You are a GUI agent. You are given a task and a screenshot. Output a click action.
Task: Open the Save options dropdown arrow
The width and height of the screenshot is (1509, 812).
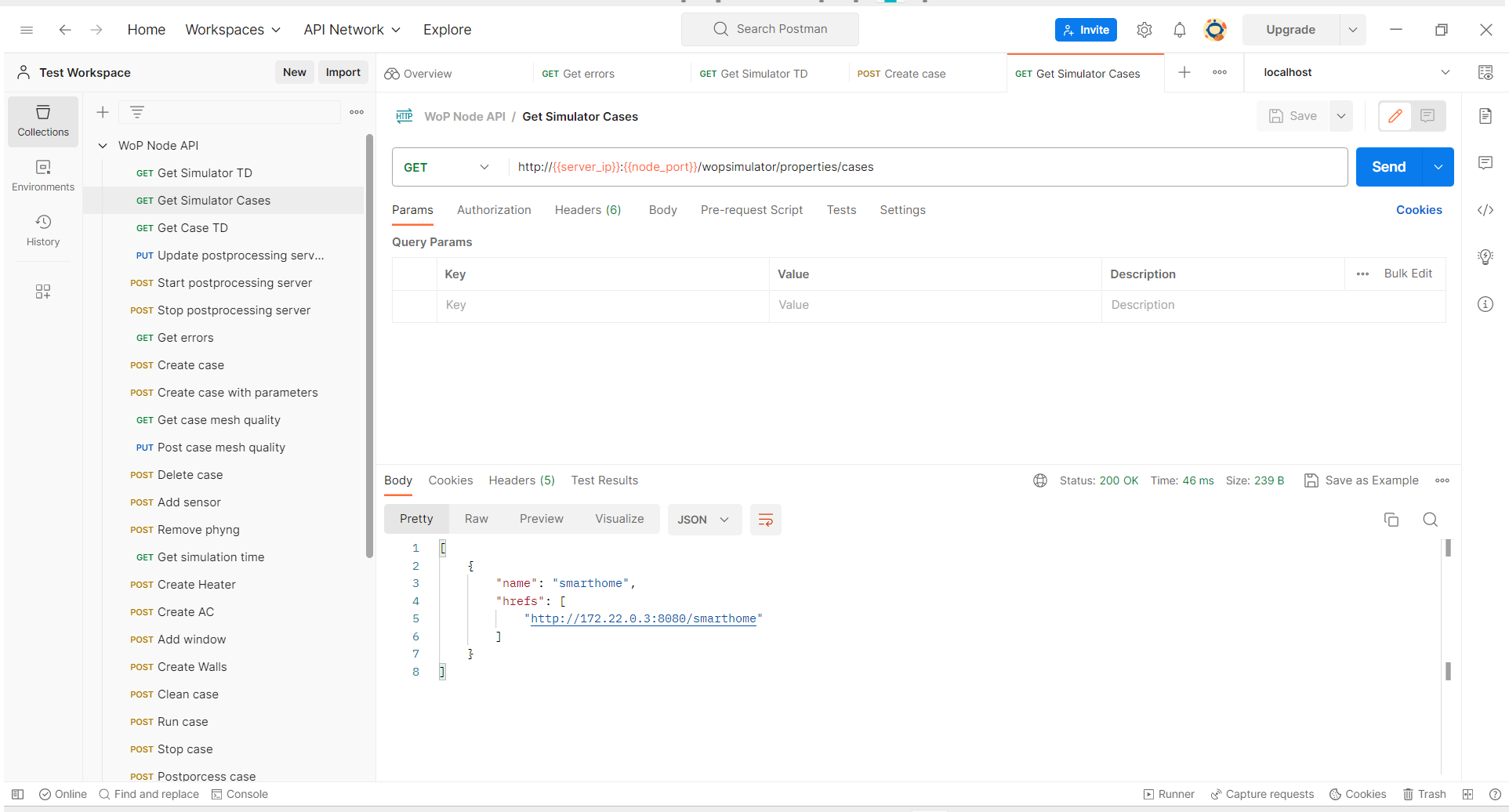[x=1341, y=116]
